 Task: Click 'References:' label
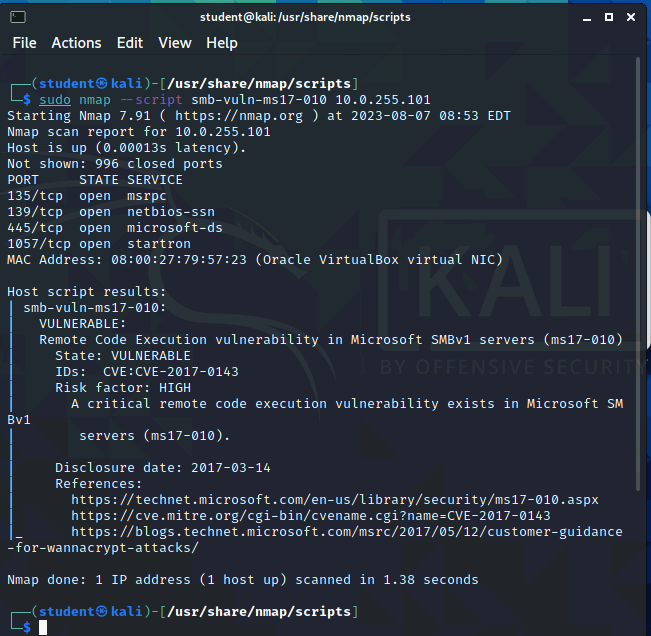click(98, 484)
